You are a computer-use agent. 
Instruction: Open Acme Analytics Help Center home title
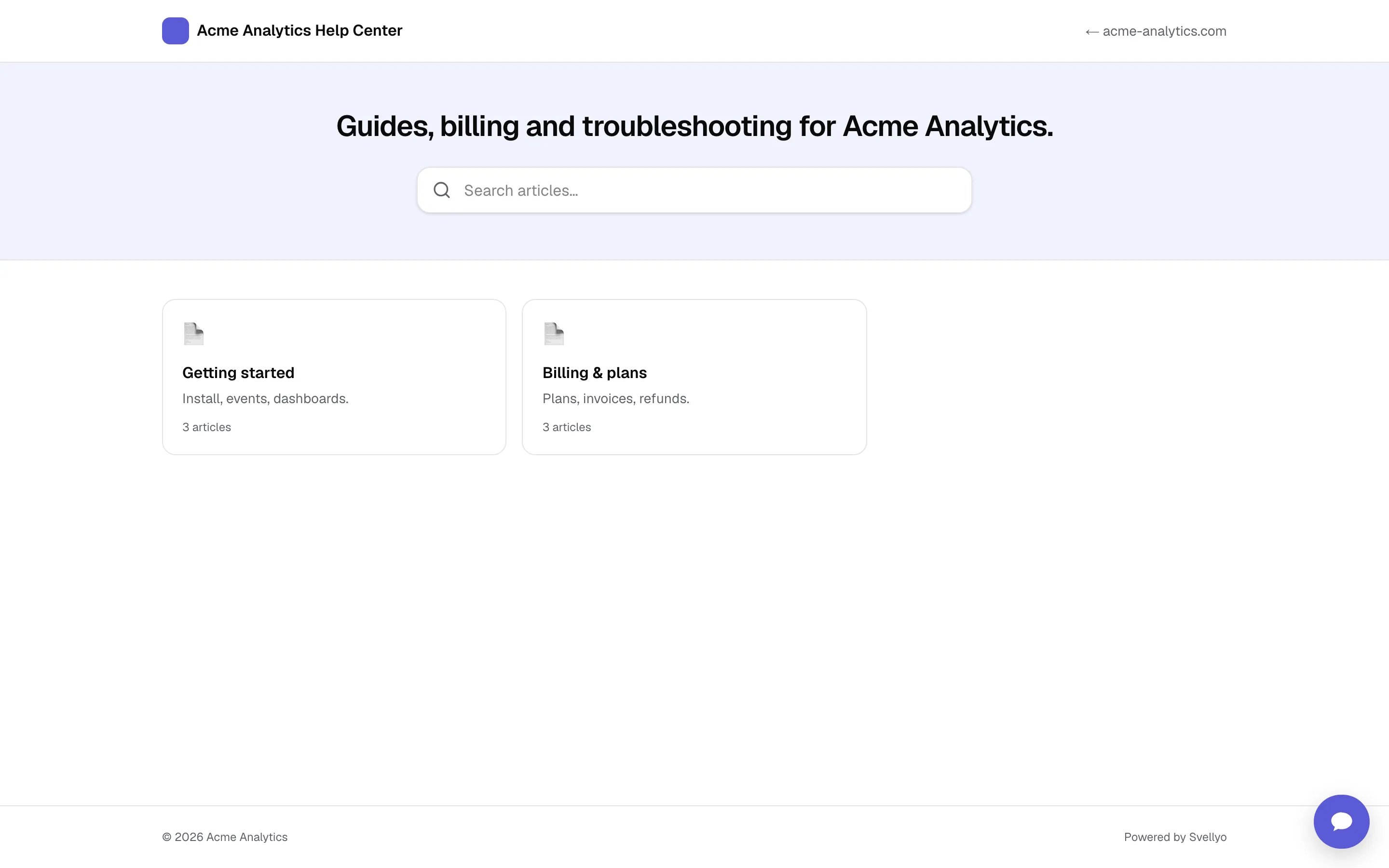(299, 30)
